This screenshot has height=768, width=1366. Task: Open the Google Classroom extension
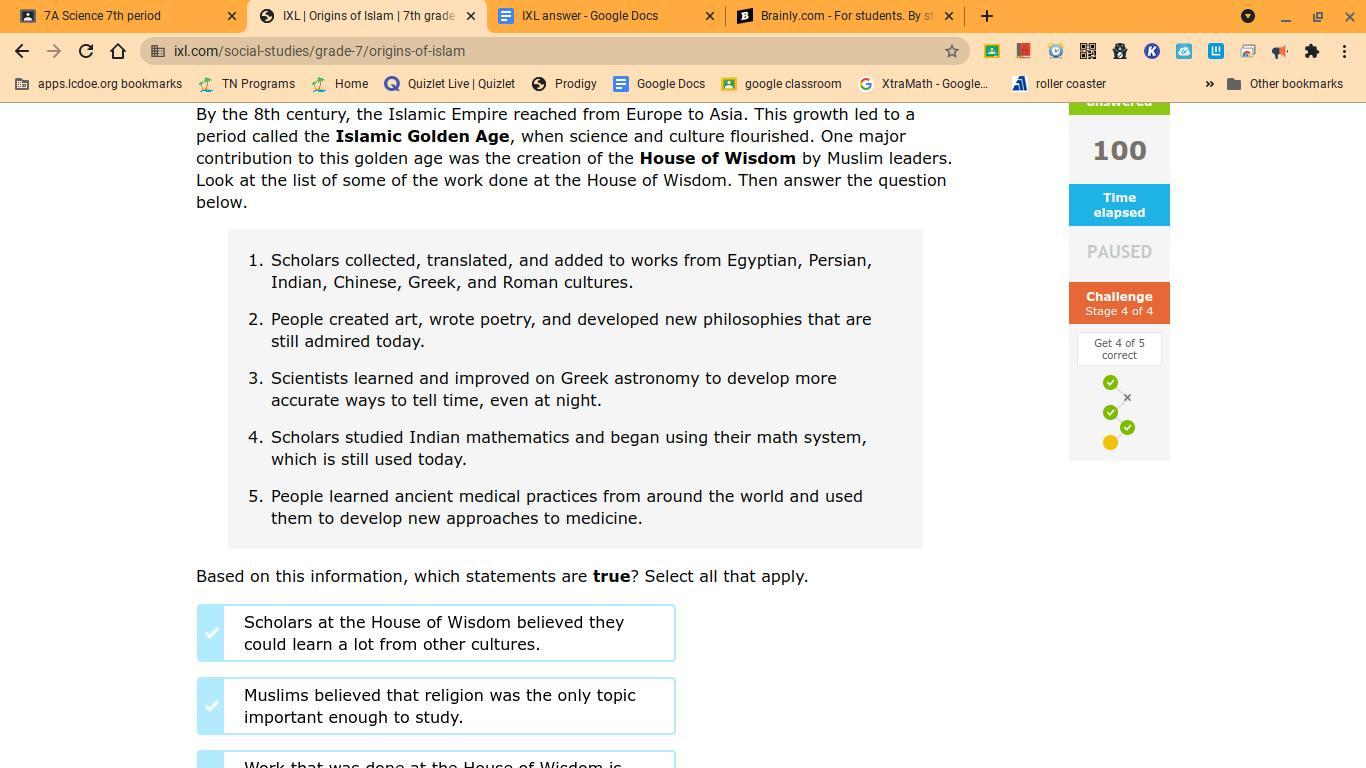(992, 51)
